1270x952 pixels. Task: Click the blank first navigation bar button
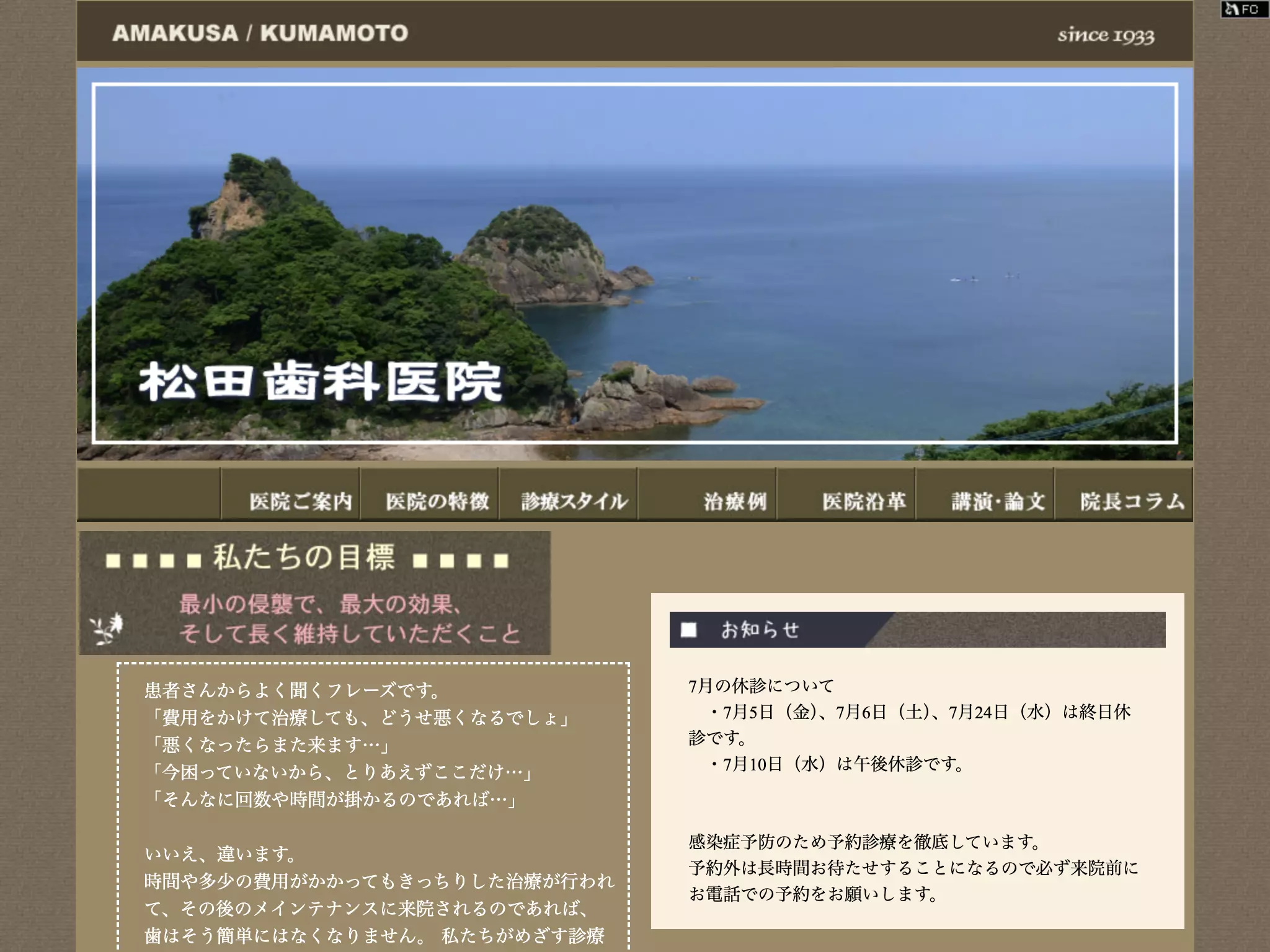[149, 494]
